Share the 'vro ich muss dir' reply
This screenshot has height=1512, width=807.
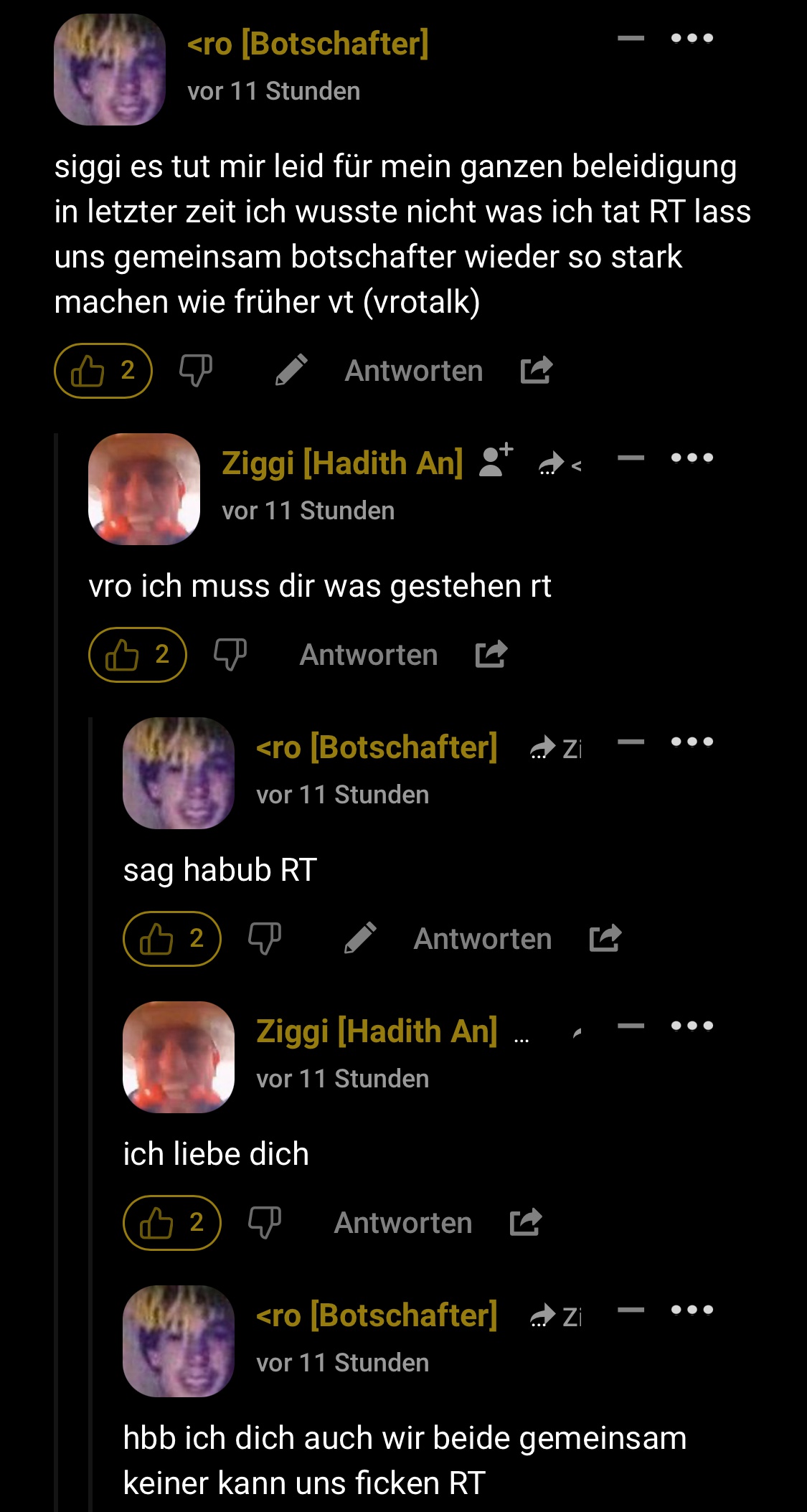(491, 654)
